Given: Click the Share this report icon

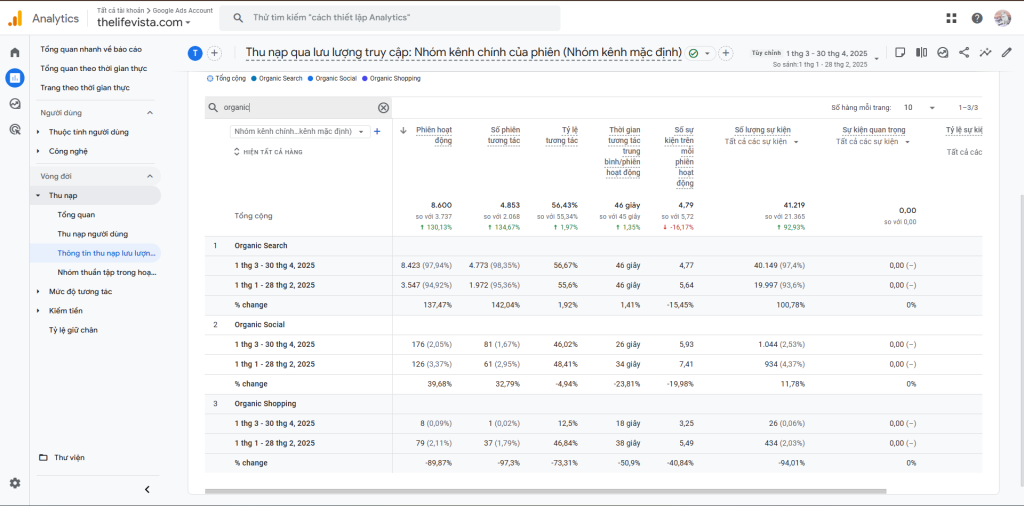Looking at the screenshot, I should pos(964,53).
